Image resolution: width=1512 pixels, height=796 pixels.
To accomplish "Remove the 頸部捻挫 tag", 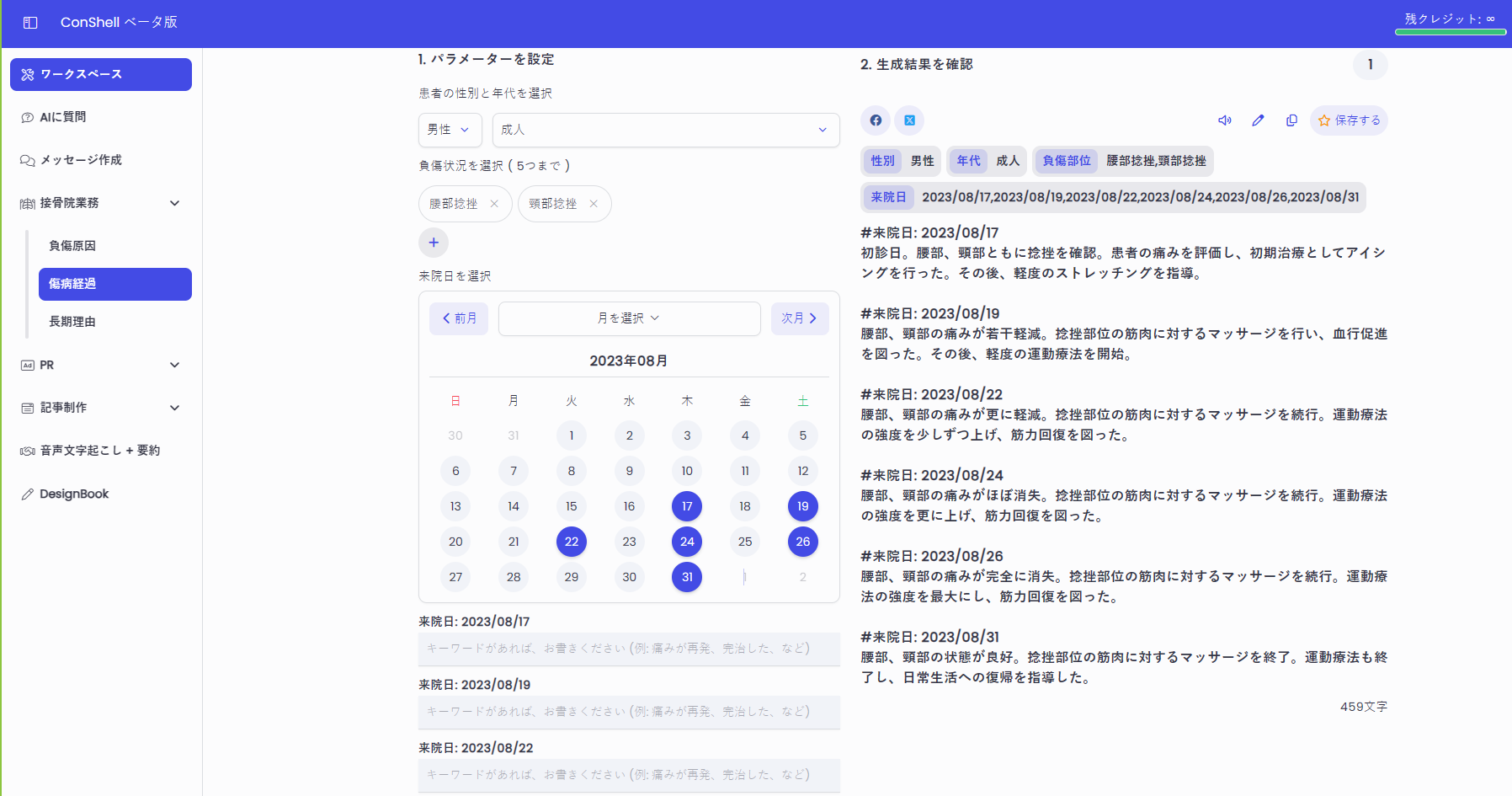I will point(594,204).
